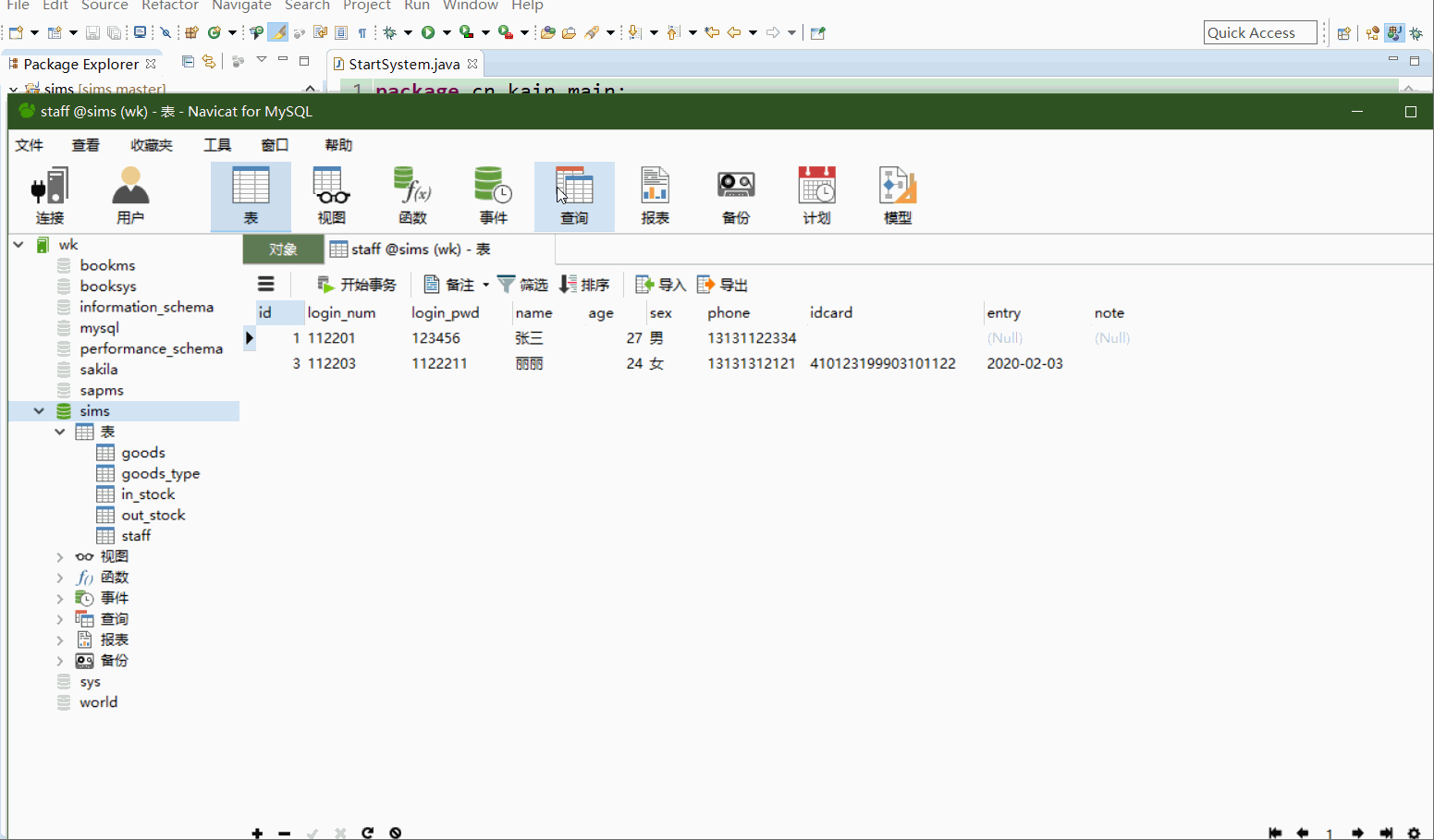Click Eclipse Run green play icon
Image resolution: width=1434 pixels, height=840 pixels.
tap(428, 32)
